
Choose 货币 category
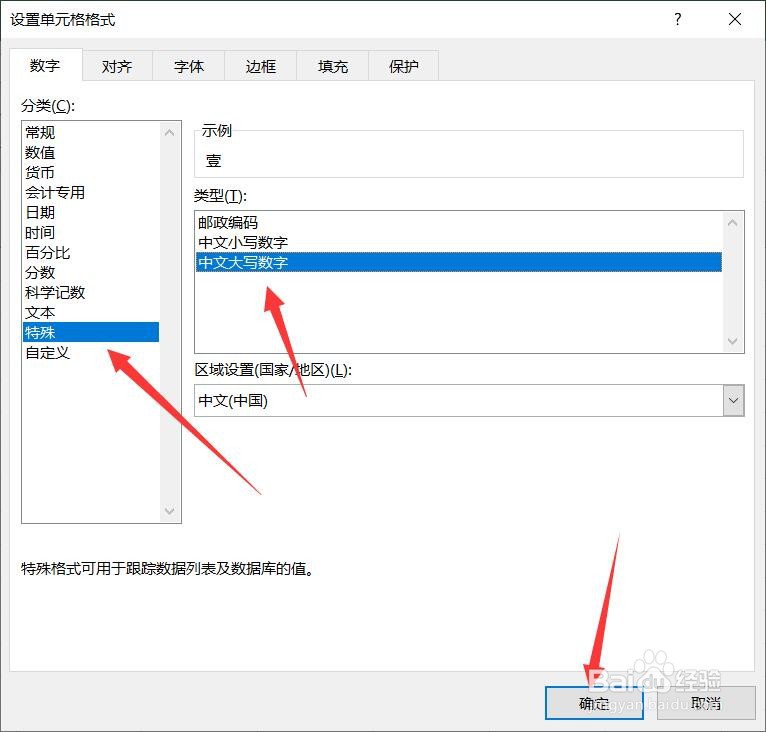[x=91, y=172]
